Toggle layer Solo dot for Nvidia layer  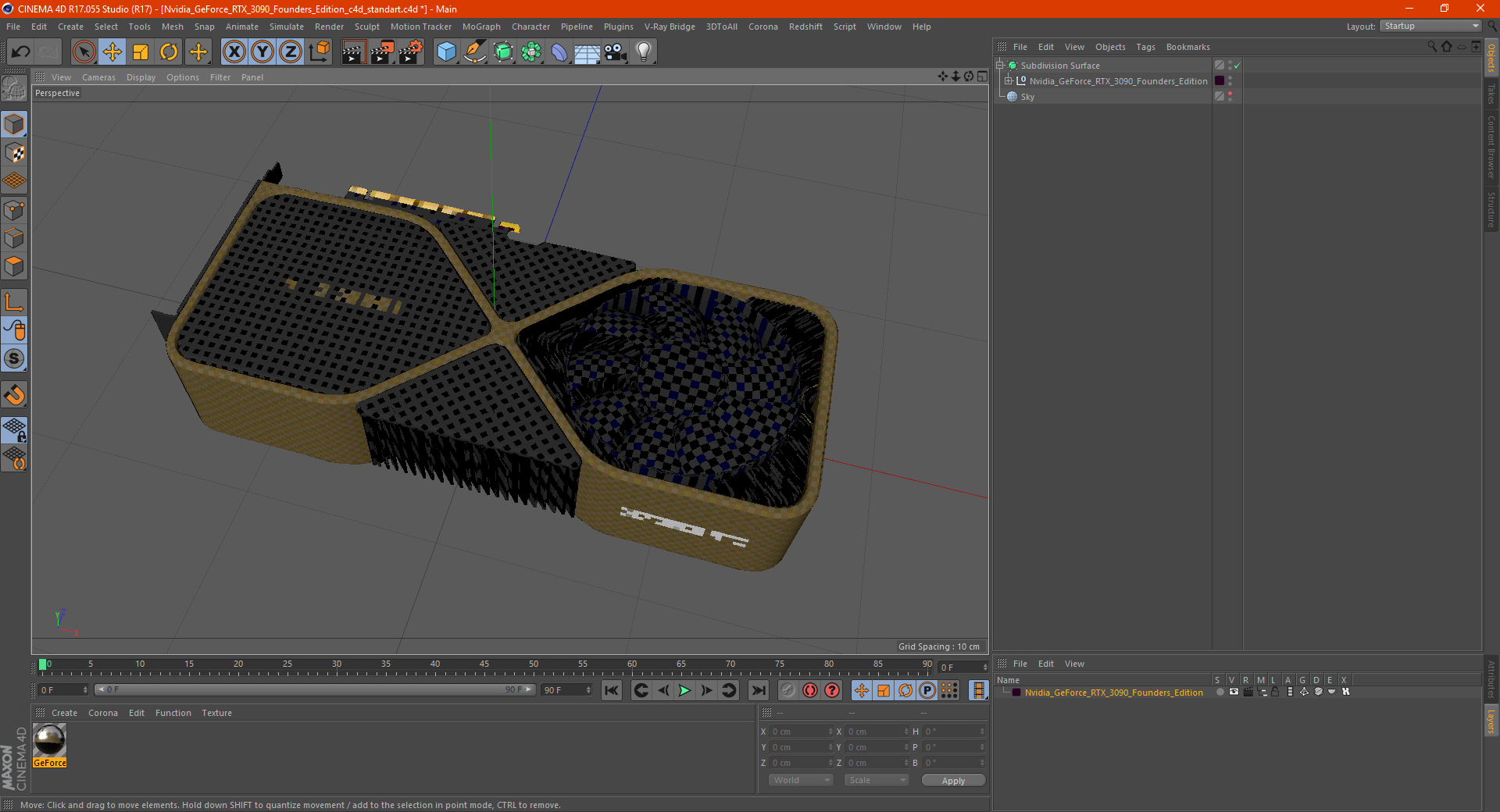[1220, 693]
